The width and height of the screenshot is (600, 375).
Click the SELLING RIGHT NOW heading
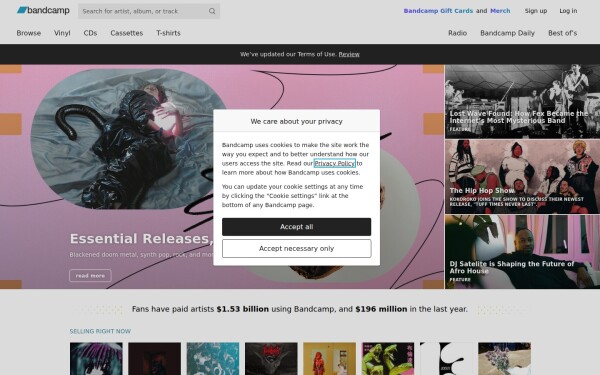100,331
